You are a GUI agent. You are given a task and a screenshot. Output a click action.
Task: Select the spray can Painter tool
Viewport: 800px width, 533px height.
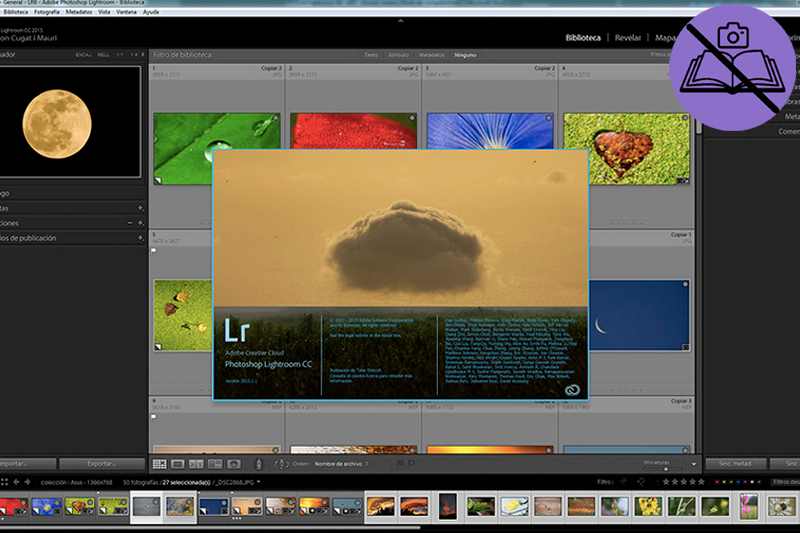[x=259, y=464]
